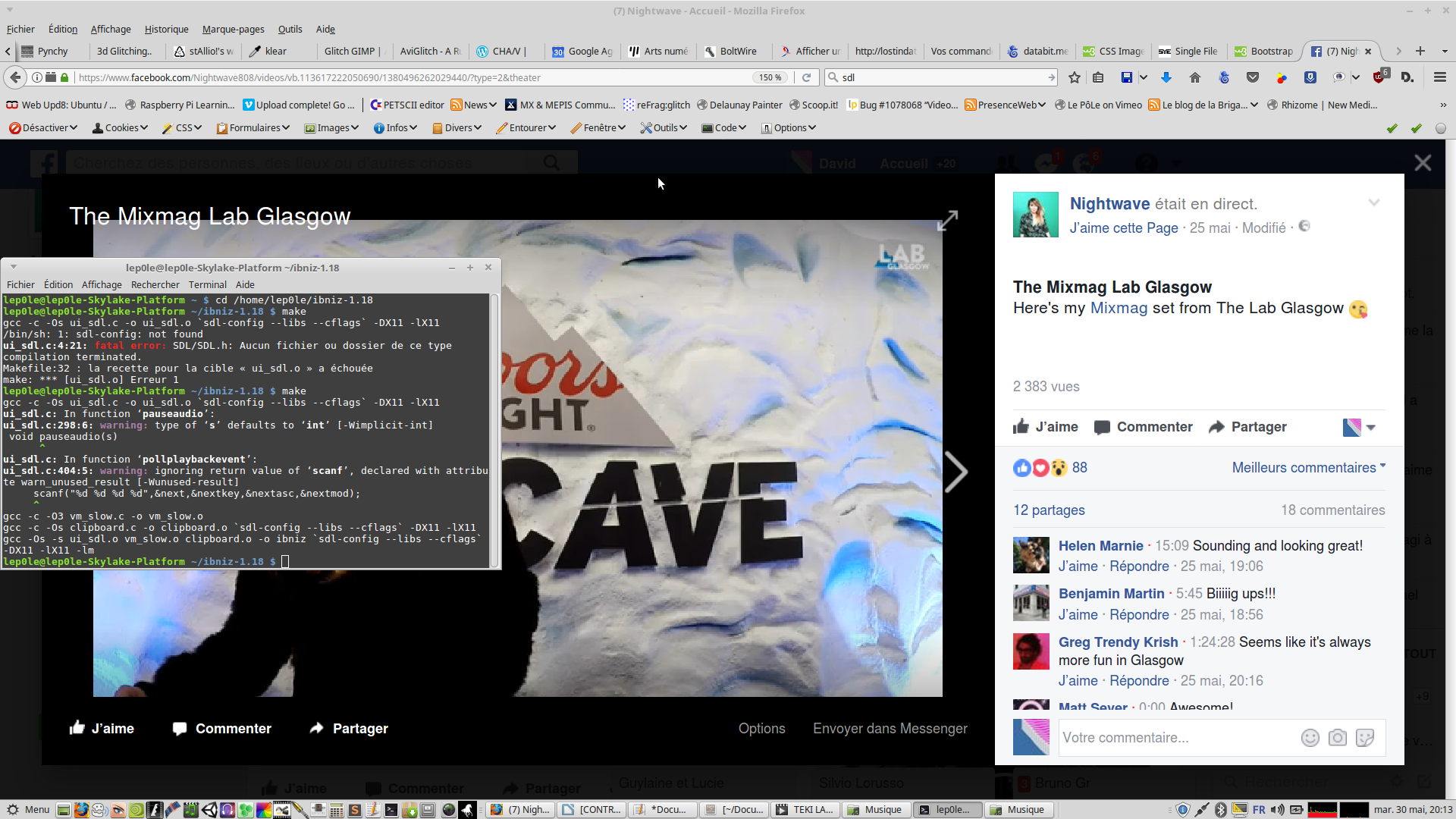Toggle J'aime on Helen Marnie's comment
The width and height of the screenshot is (1456, 819).
[x=1078, y=566]
